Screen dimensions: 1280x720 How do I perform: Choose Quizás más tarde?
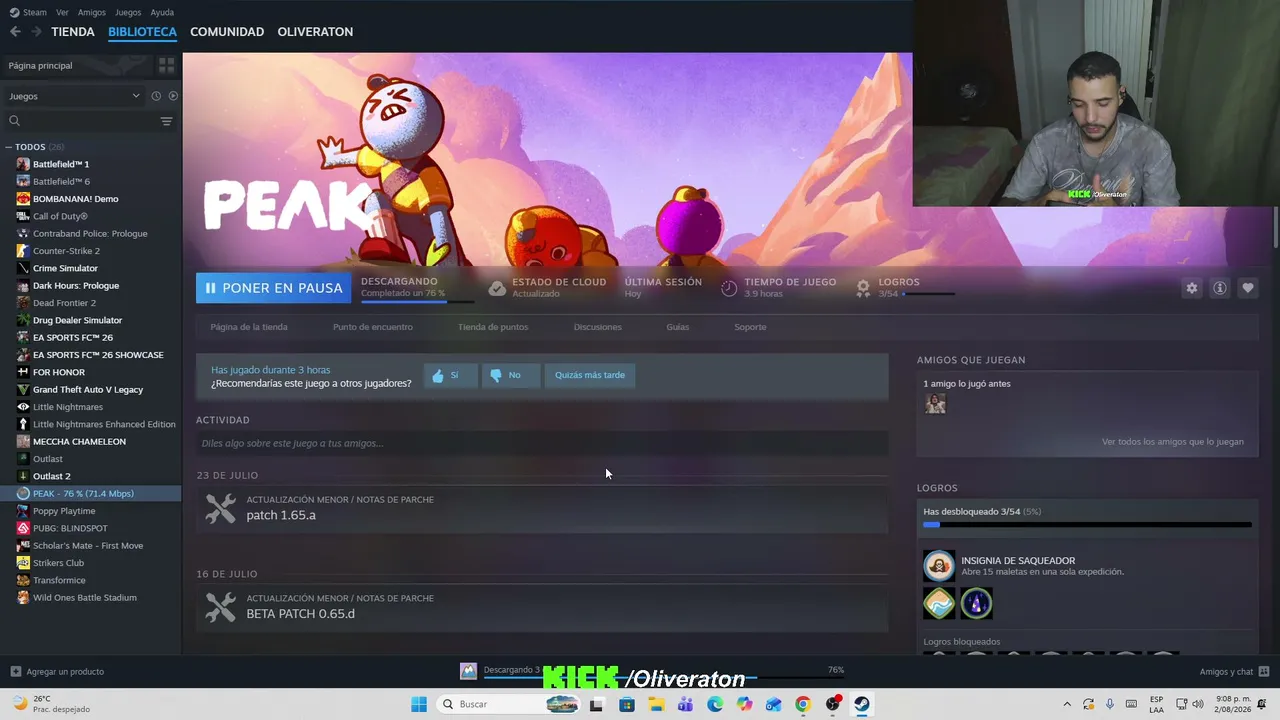pyautogui.click(x=590, y=375)
